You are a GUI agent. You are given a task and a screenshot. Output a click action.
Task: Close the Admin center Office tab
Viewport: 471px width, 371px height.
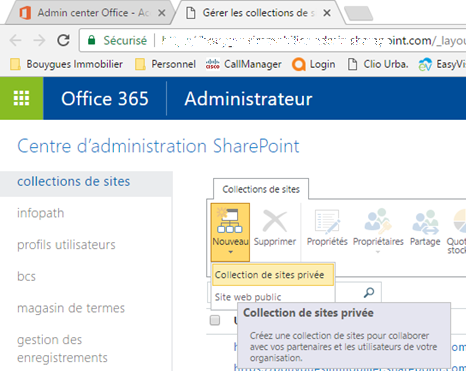pyautogui.click(x=162, y=13)
